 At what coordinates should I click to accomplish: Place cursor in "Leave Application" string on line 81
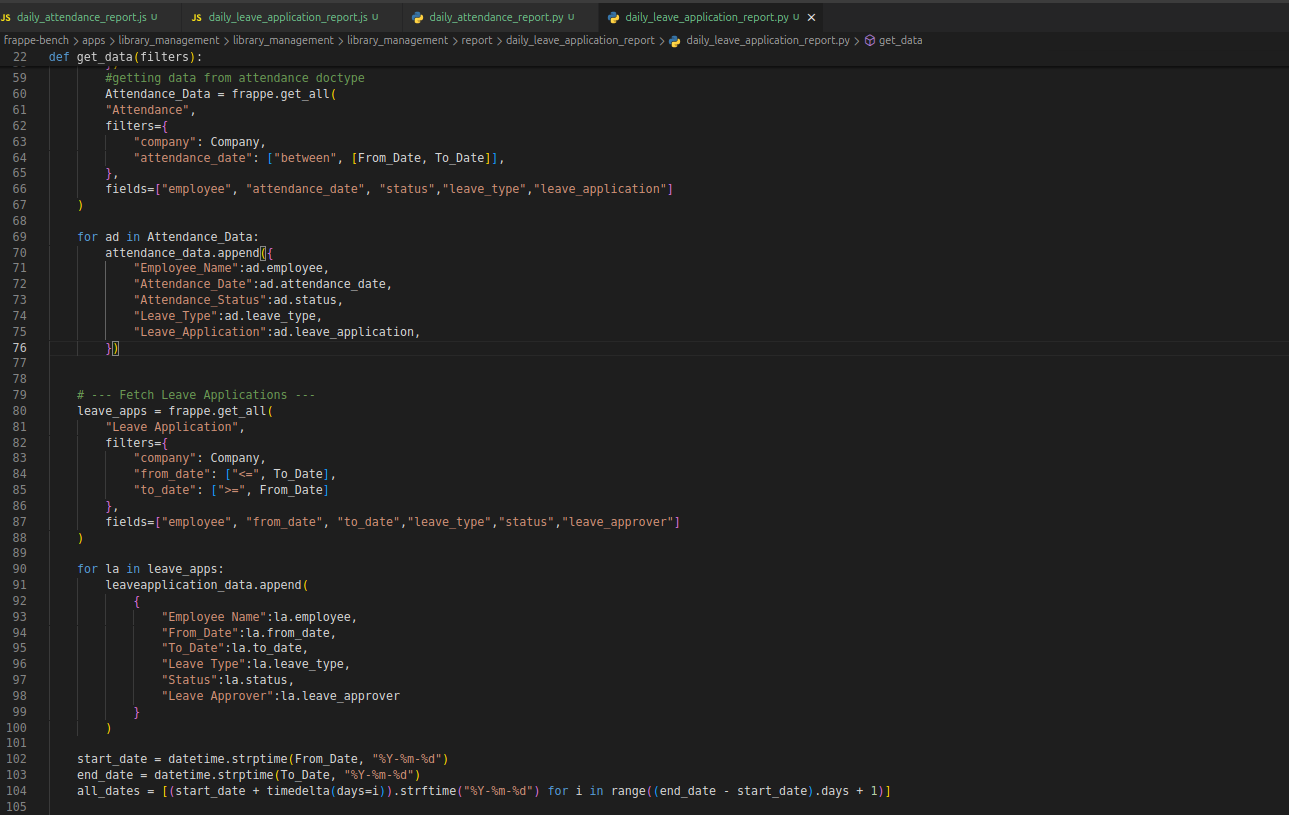(172, 427)
